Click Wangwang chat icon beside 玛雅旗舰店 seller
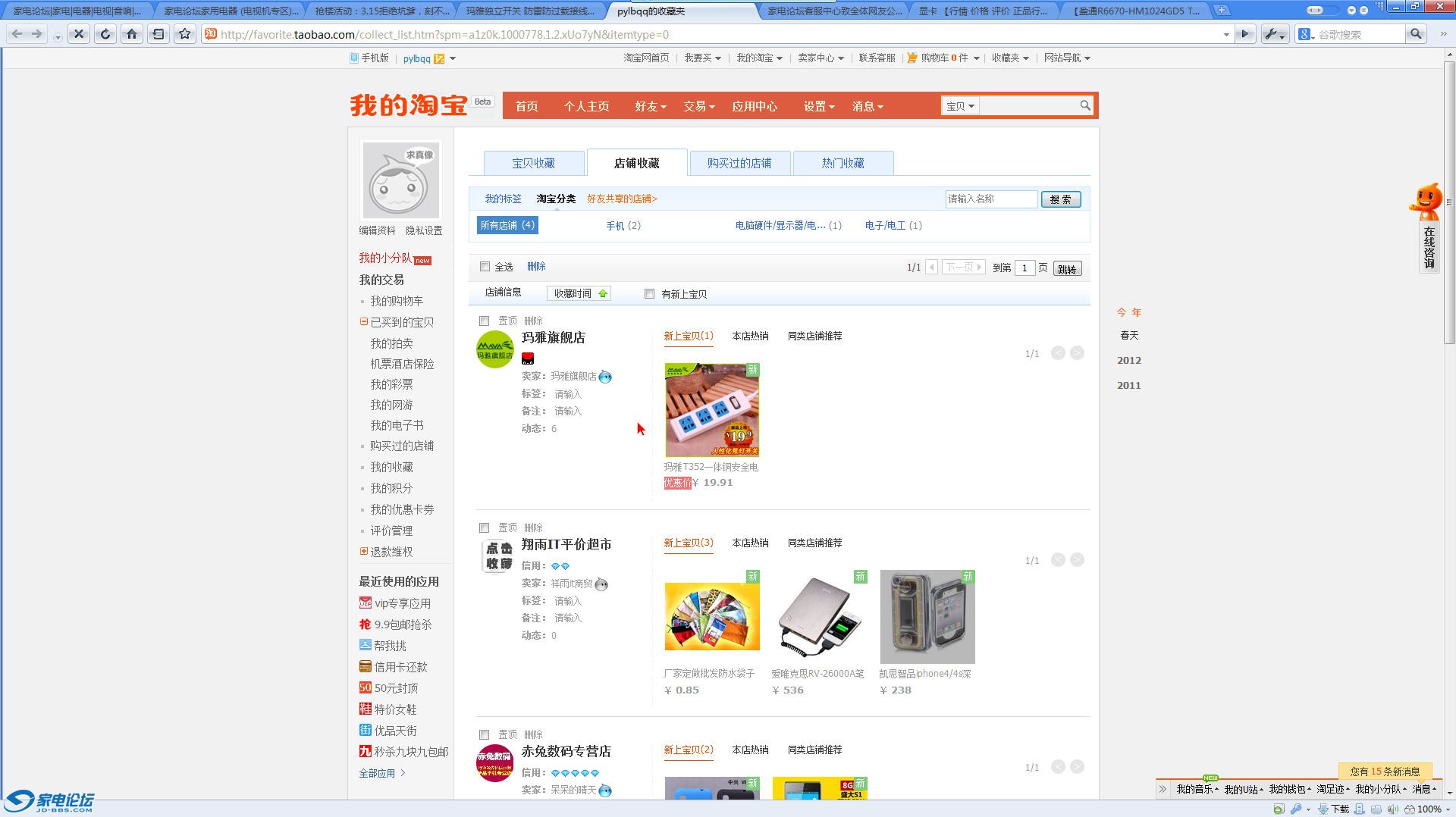 [x=605, y=377]
